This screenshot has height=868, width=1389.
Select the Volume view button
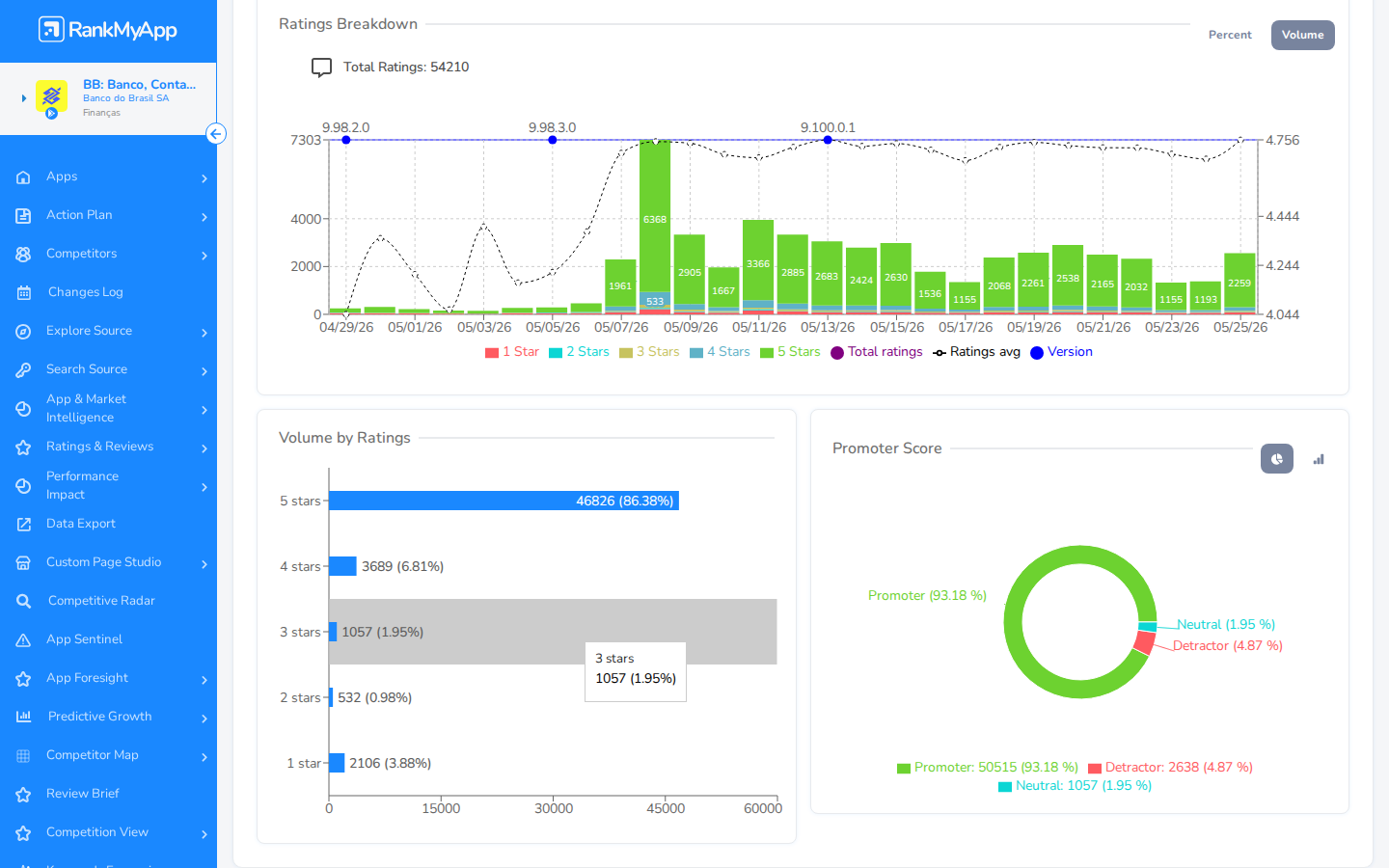(x=1302, y=35)
